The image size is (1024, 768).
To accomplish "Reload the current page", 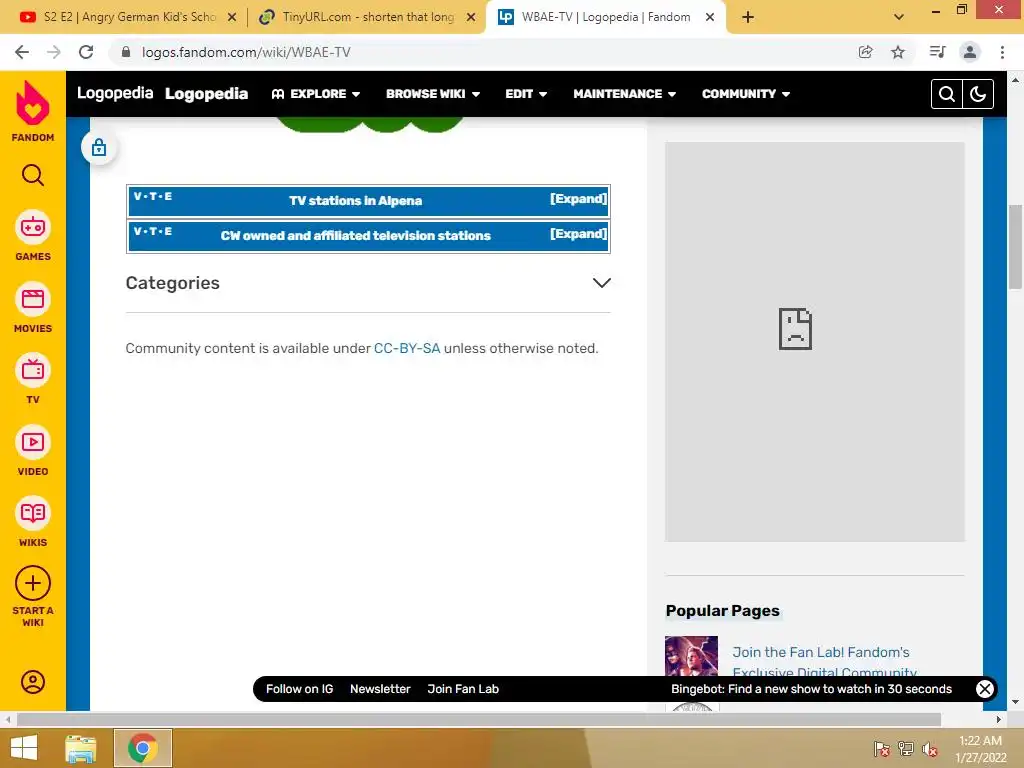I will [x=86, y=52].
